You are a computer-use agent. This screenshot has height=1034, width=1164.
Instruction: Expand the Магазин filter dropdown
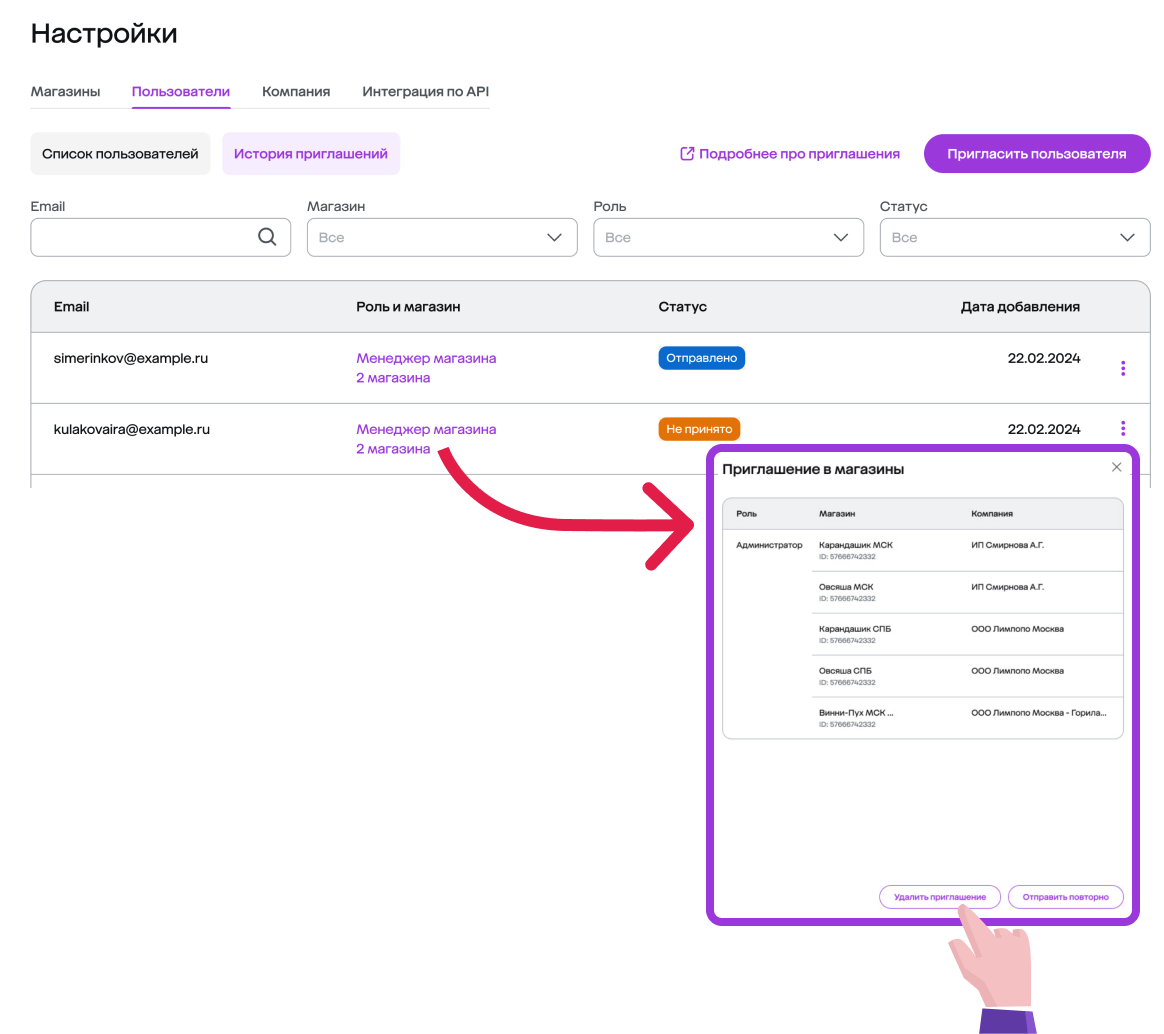coord(442,238)
